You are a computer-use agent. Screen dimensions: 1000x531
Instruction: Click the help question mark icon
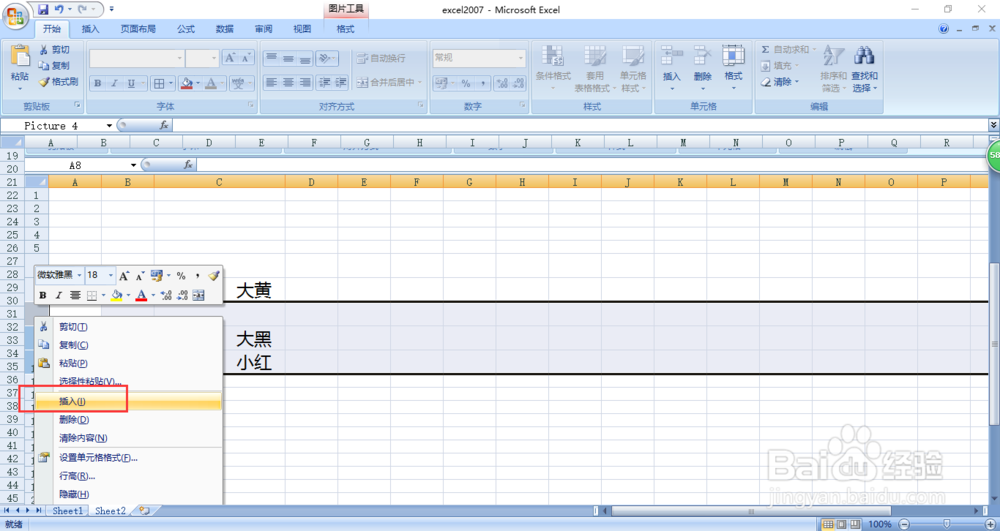tap(944, 29)
